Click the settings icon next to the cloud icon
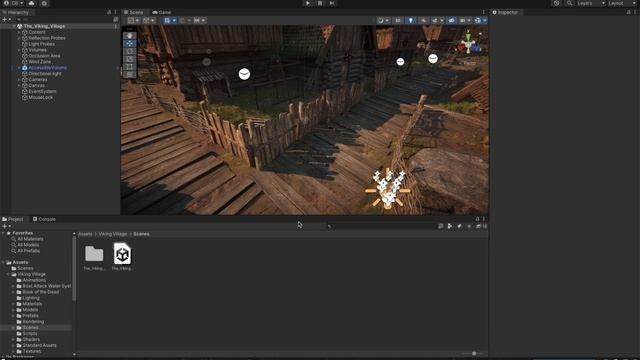This screenshot has height=360, width=640. (x=44, y=3)
